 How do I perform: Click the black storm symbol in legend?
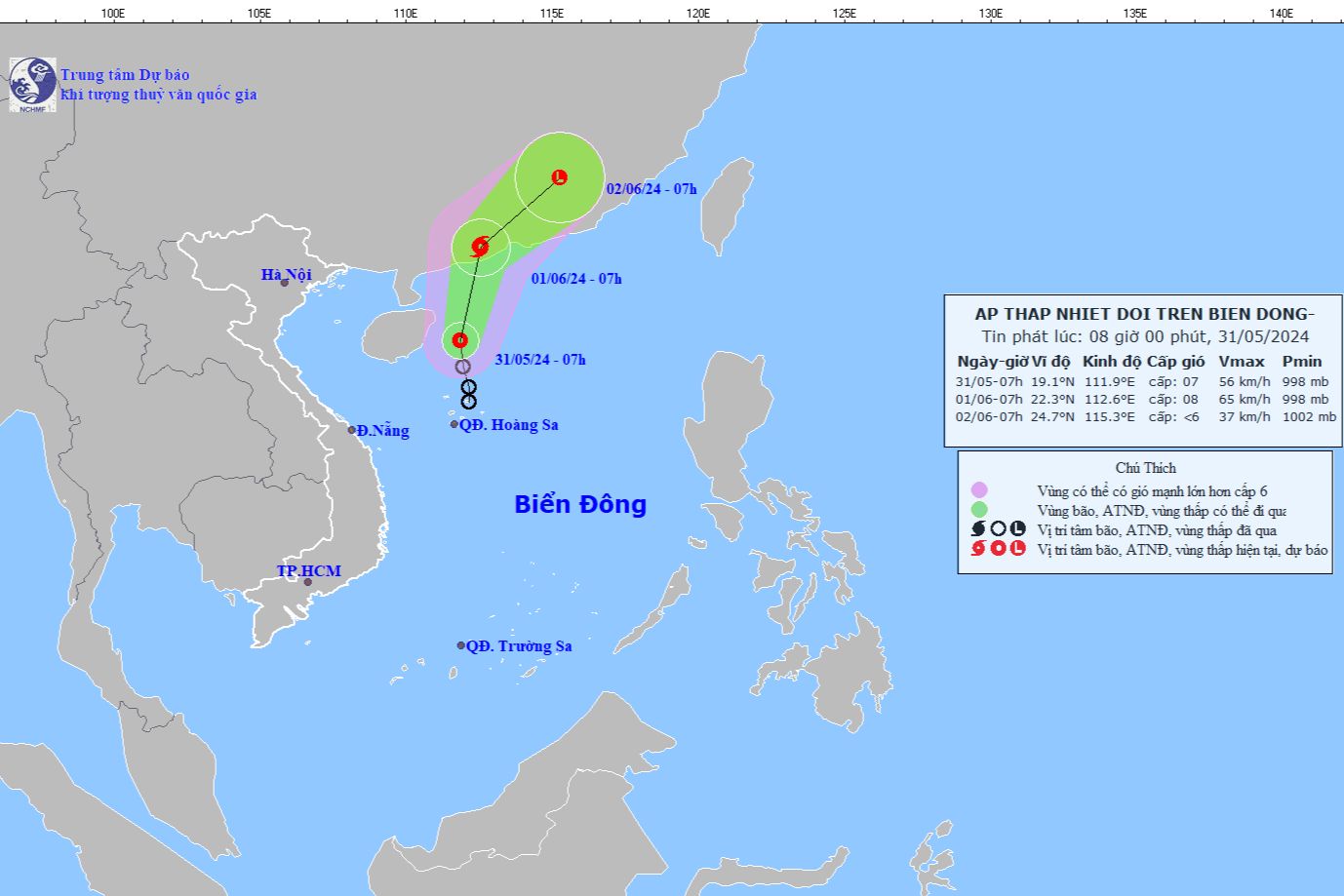coord(979,529)
